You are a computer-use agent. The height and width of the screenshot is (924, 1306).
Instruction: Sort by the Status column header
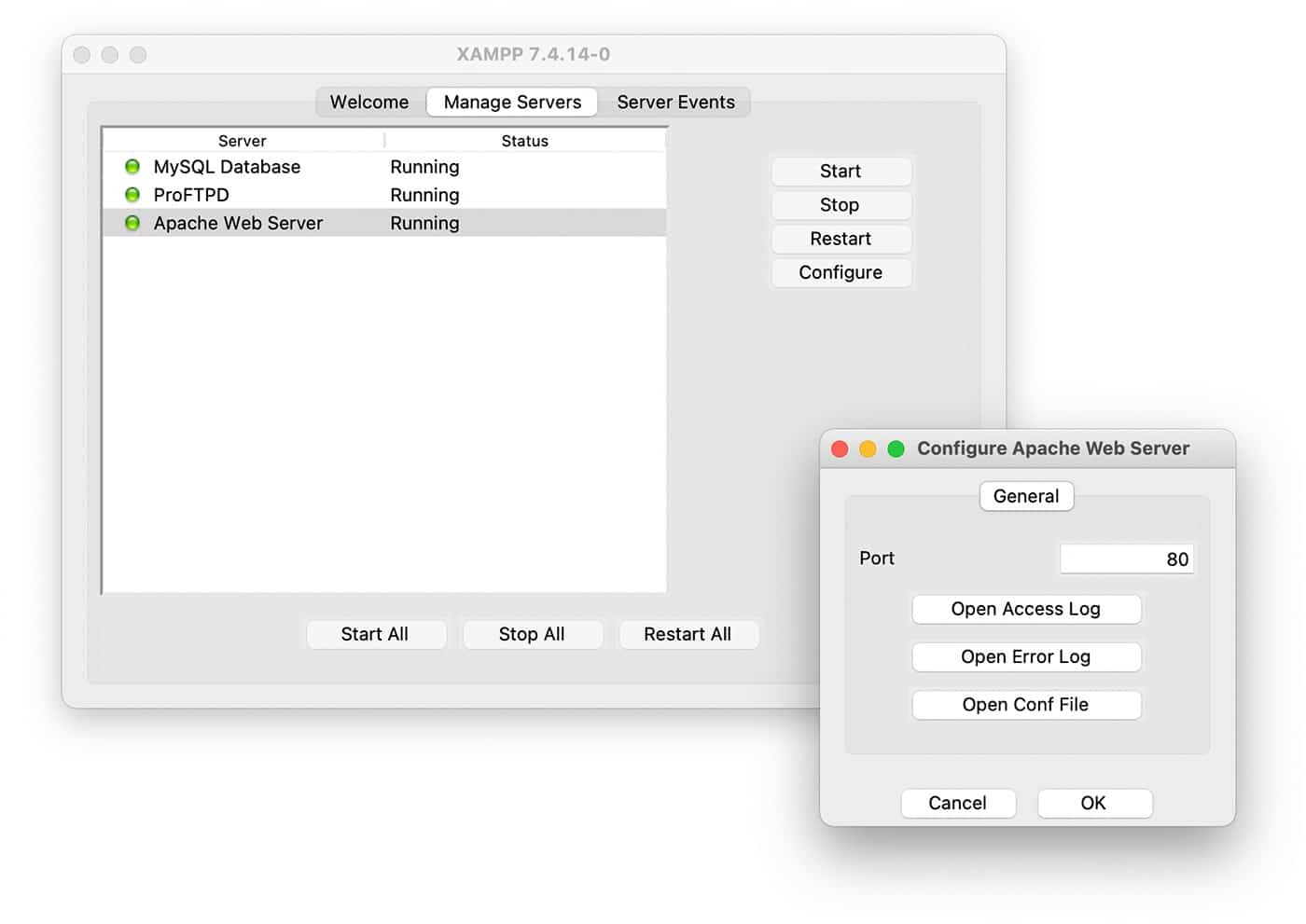click(524, 141)
